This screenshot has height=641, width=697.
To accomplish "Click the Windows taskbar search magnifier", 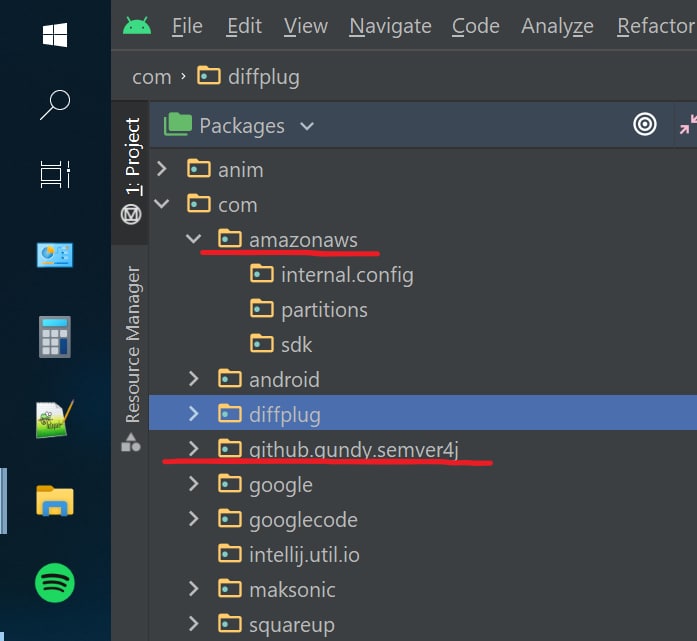I will 55,104.
